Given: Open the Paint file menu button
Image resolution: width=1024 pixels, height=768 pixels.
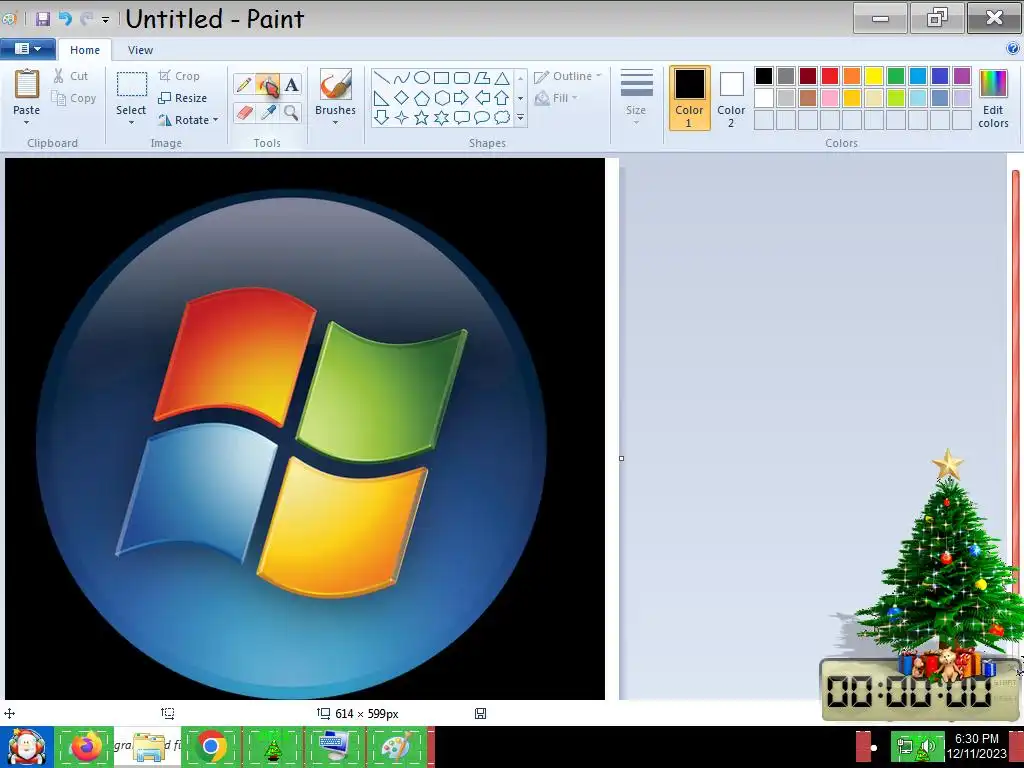Looking at the screenshot, I should click(x=27, y=48).
